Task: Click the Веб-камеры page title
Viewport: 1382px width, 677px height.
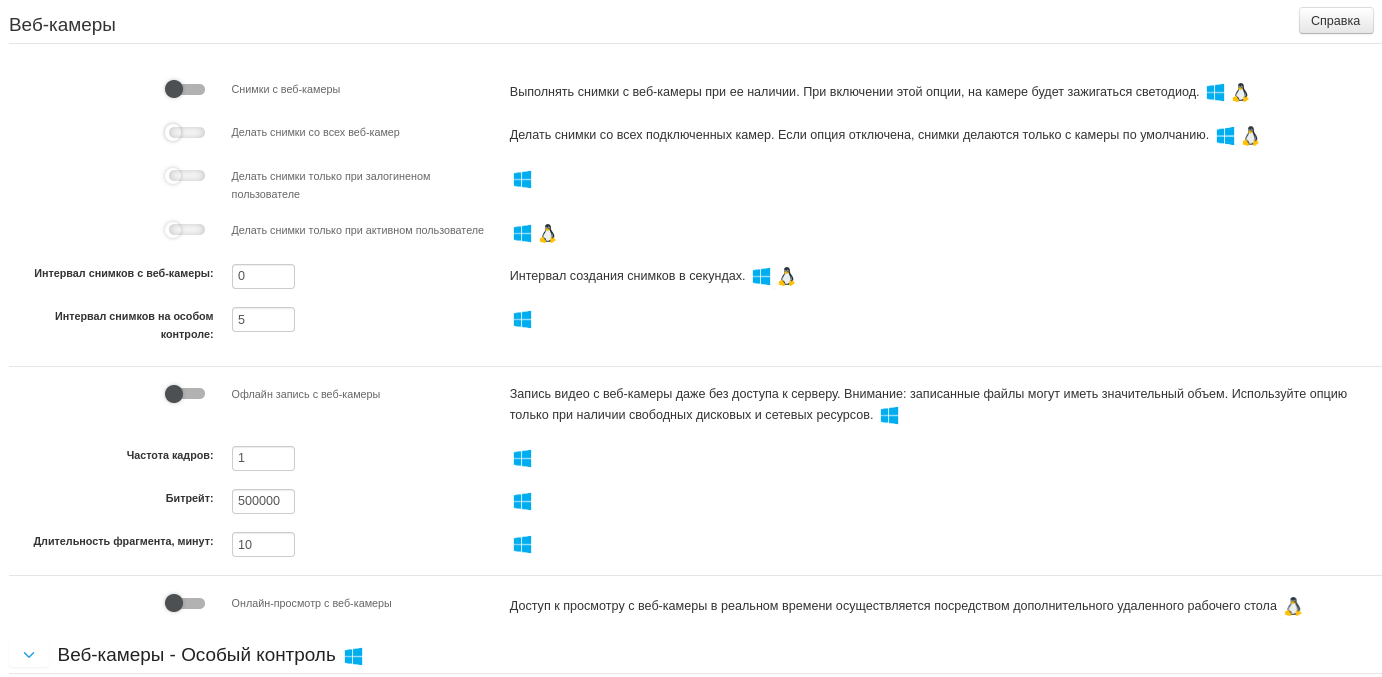Action: (x=61, y=25)
